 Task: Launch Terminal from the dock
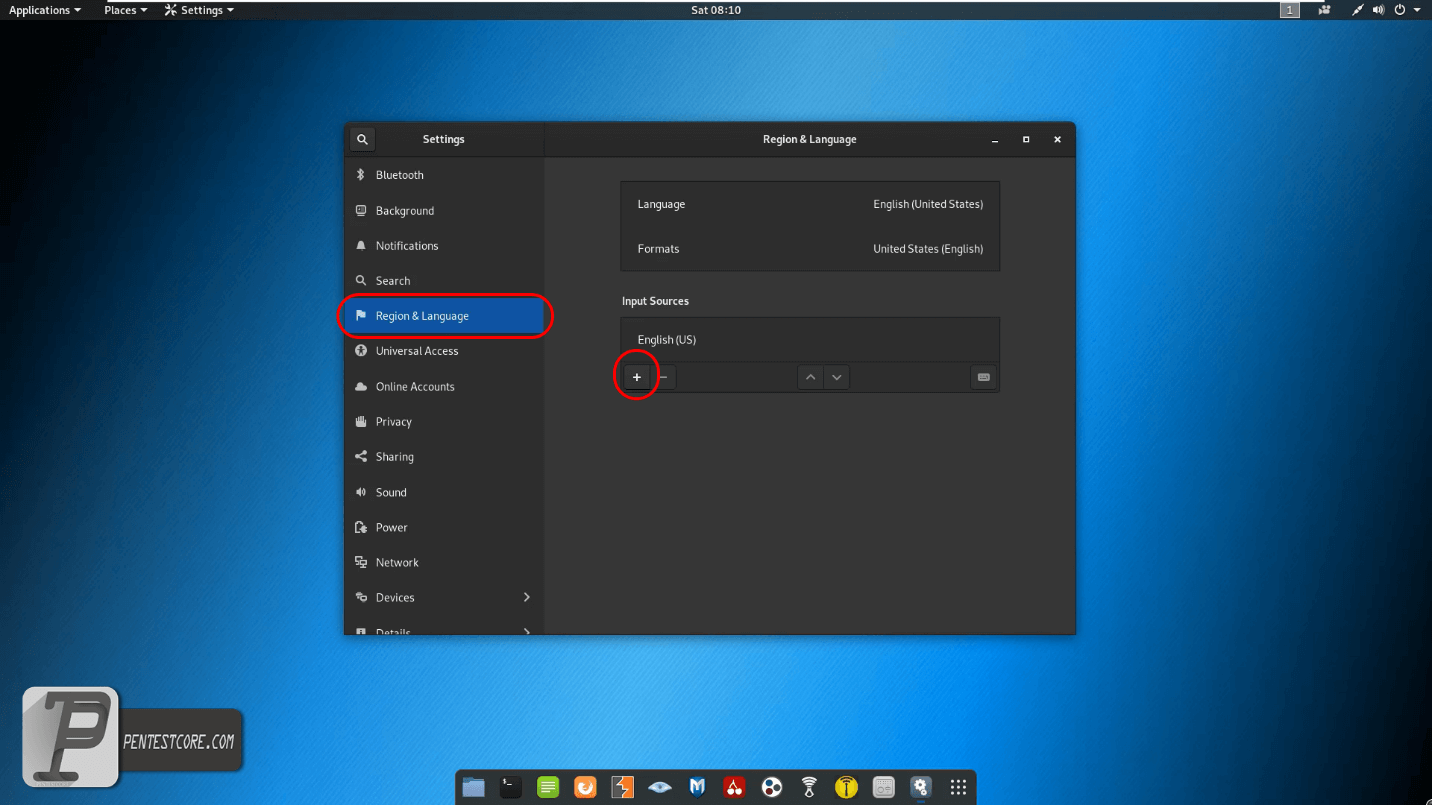point(511,787)
